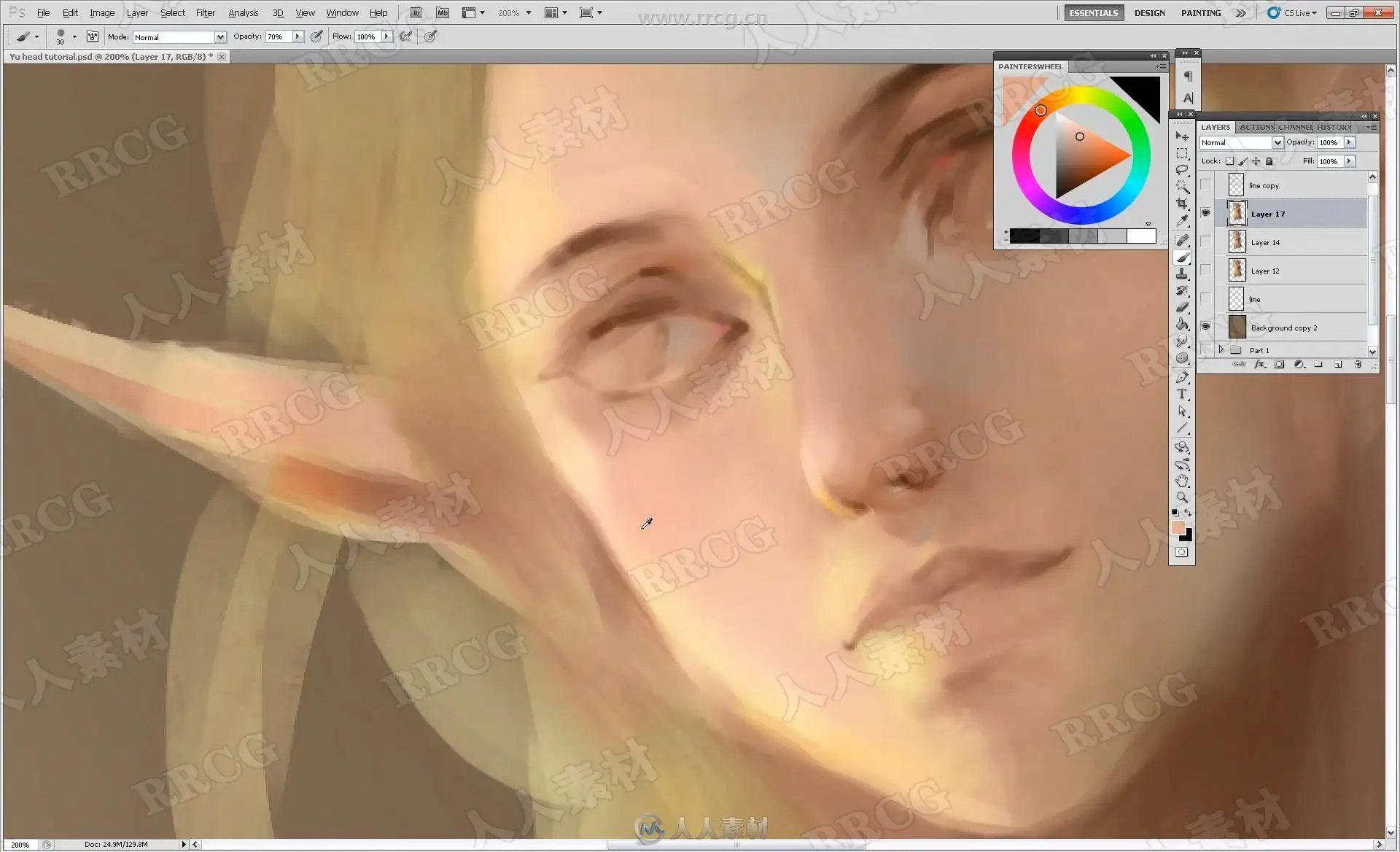The height and width of the screenshot is (852, 1400).
Task: Open layer blend mode Normal dropdown
Action: [1277, 143]
